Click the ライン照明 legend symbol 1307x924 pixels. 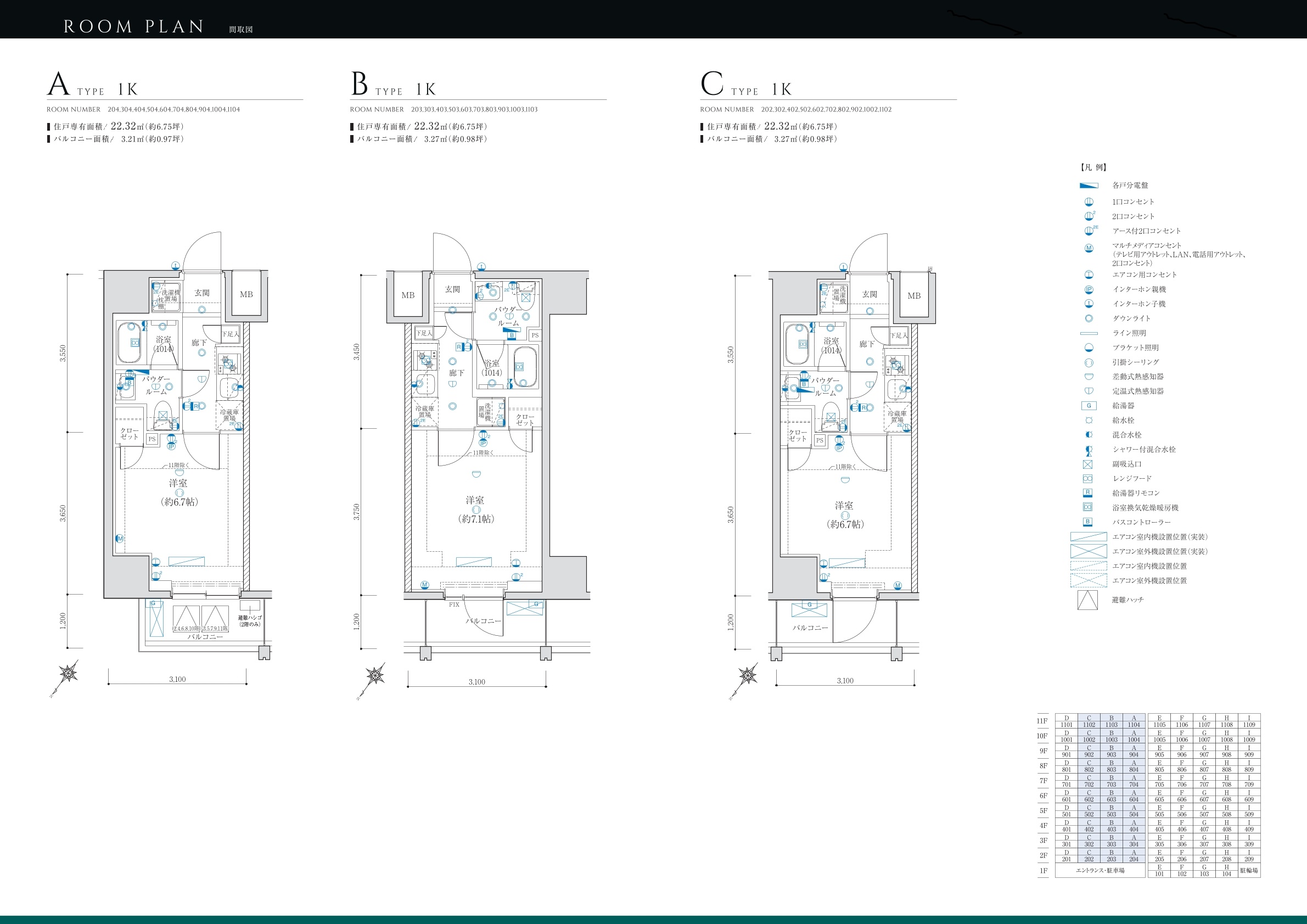point(1089,333)
